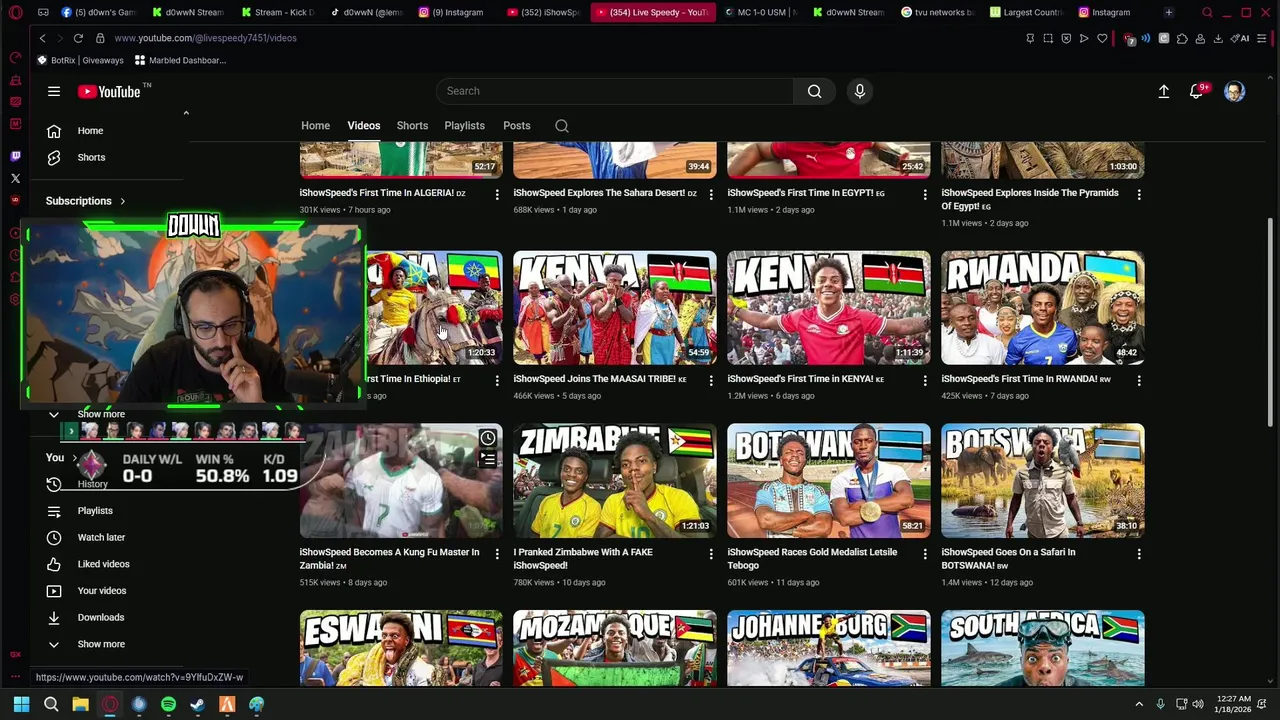Open sidebar Playlists link

click(95, 511)
